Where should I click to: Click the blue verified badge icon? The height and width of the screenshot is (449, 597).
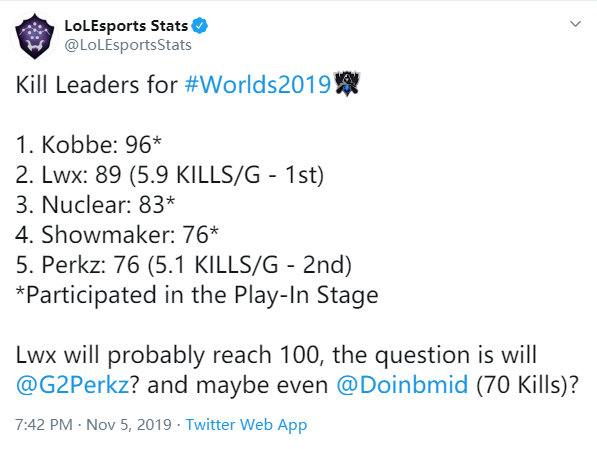(x=200, y=26)
